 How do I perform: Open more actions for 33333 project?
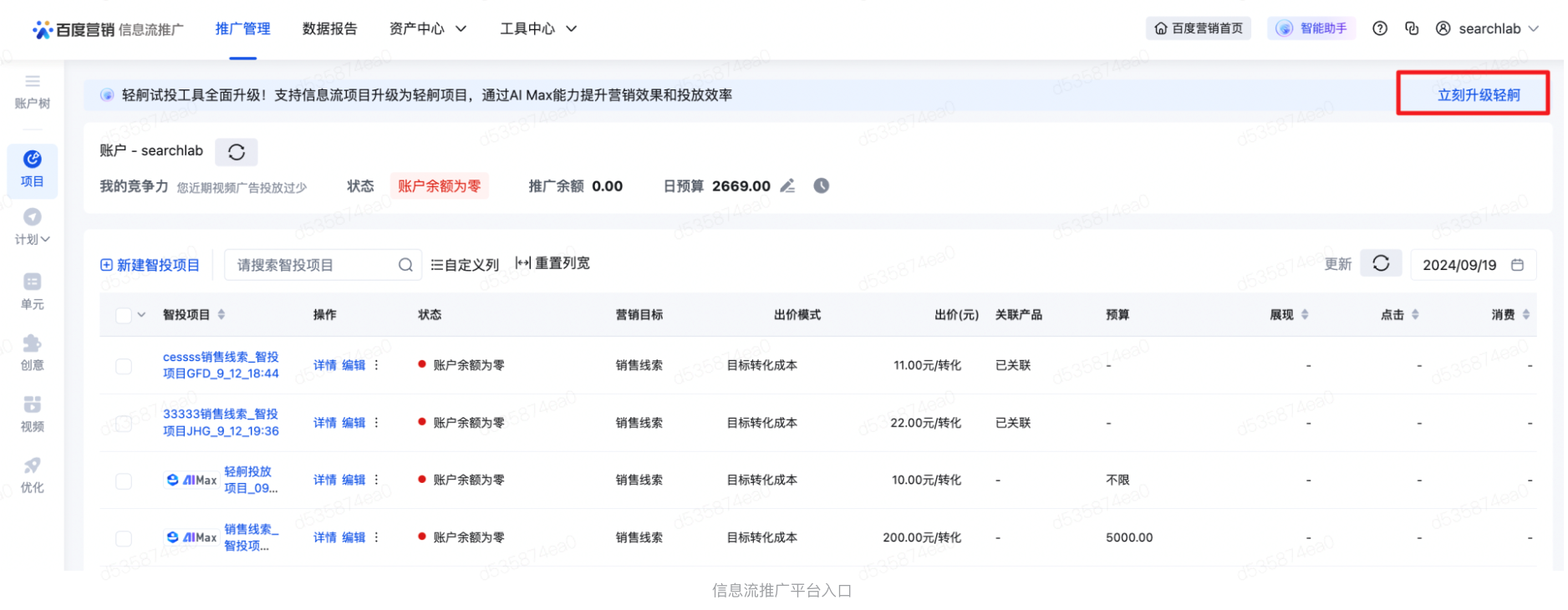pyautogui.click(x=377, y=424)
